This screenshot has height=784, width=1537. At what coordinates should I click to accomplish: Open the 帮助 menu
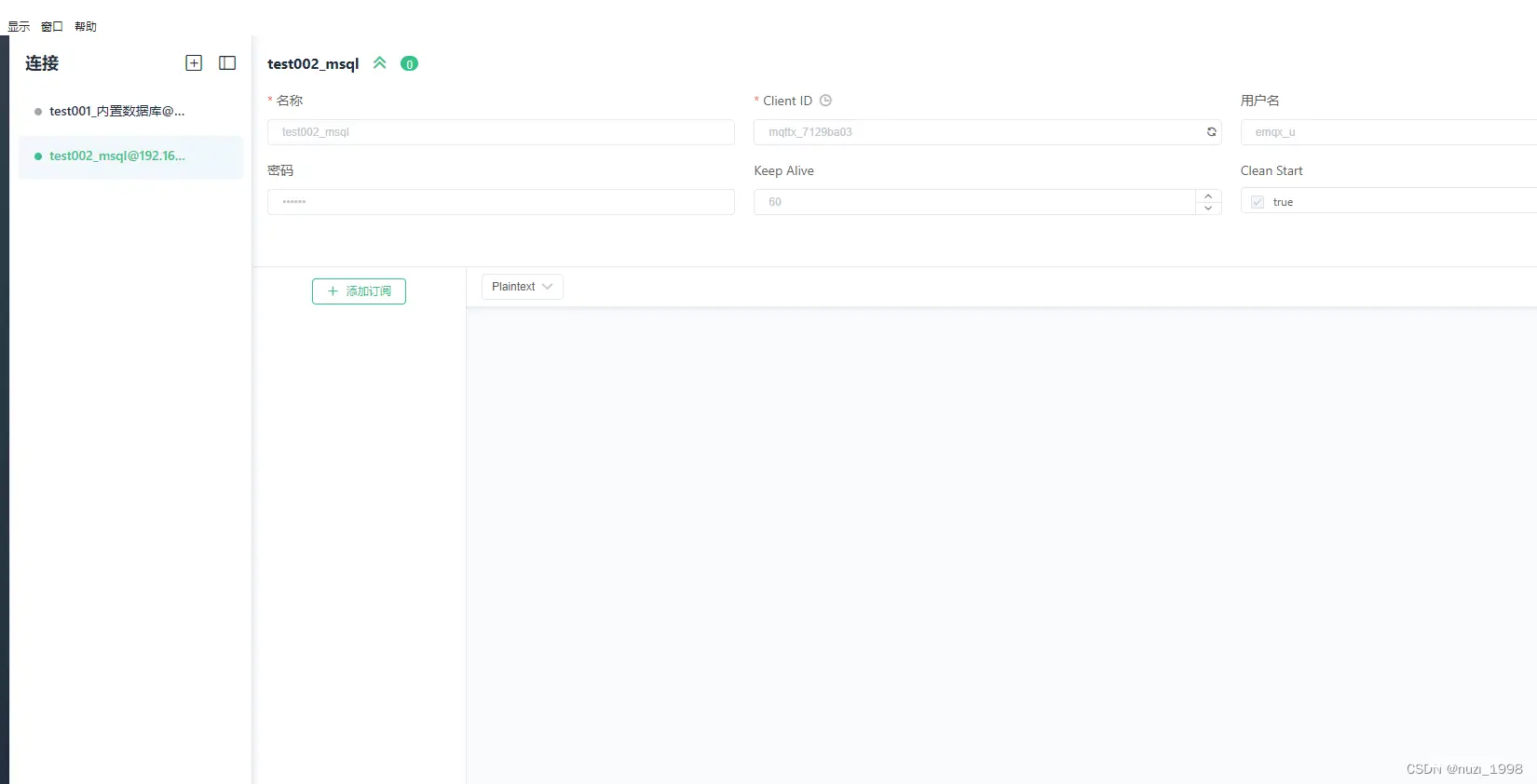(86, 26)
